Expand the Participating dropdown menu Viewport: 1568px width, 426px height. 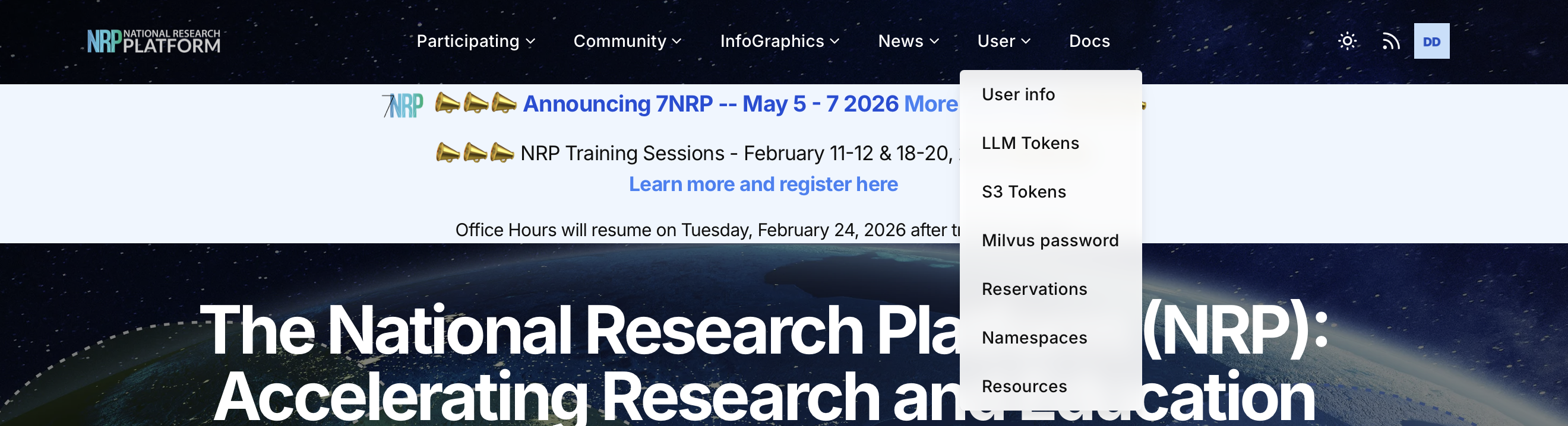475,42
